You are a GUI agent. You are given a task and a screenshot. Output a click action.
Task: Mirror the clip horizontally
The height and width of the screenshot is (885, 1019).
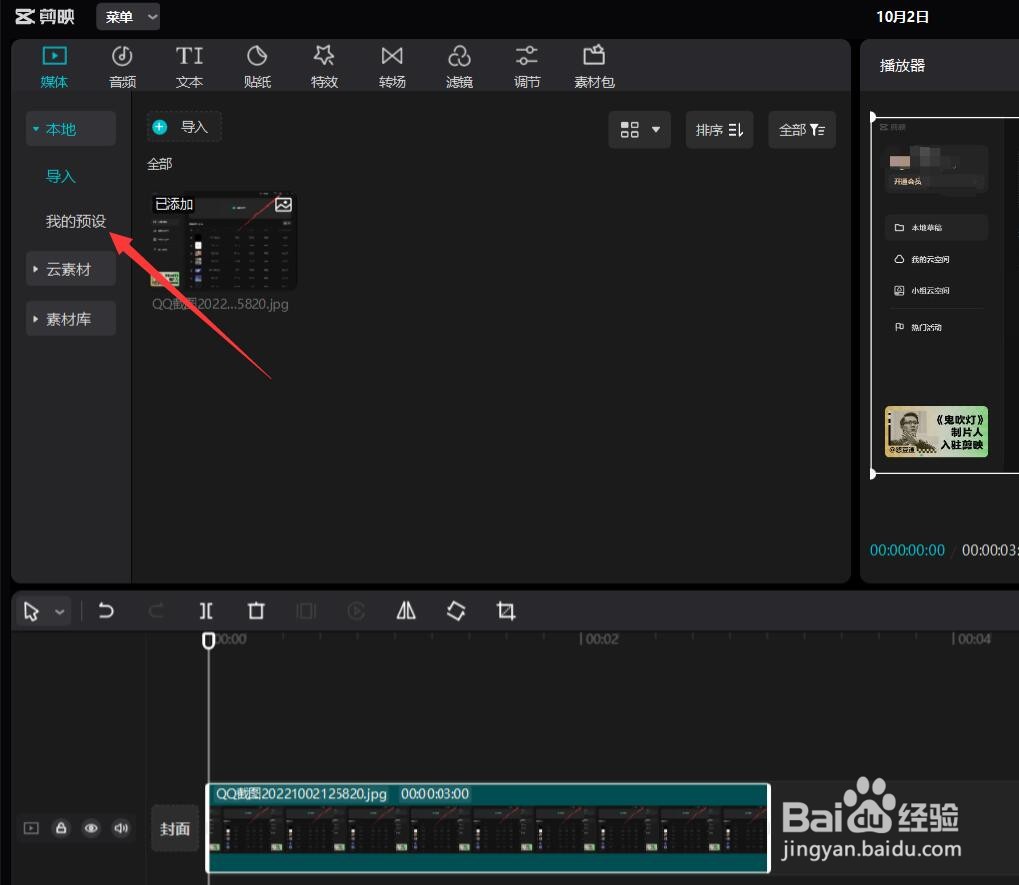point(406,611)
